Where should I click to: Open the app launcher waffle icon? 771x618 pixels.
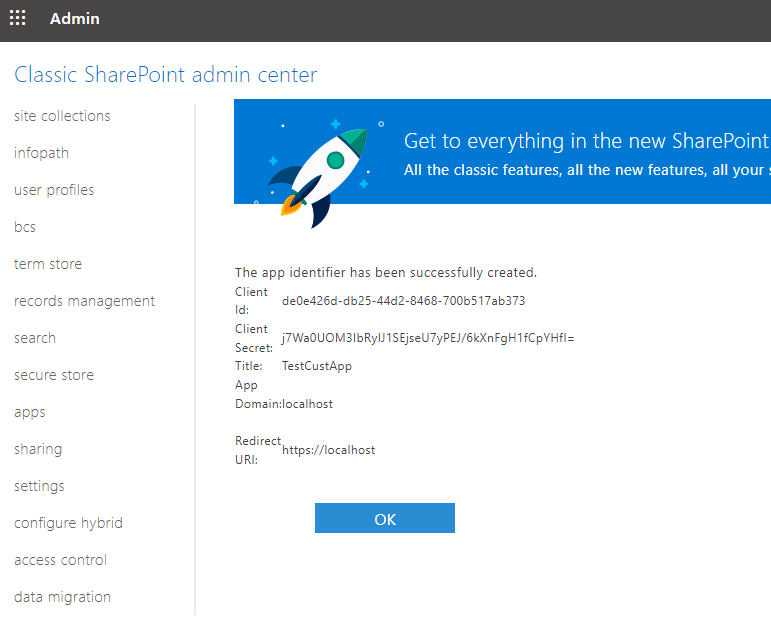18,18
